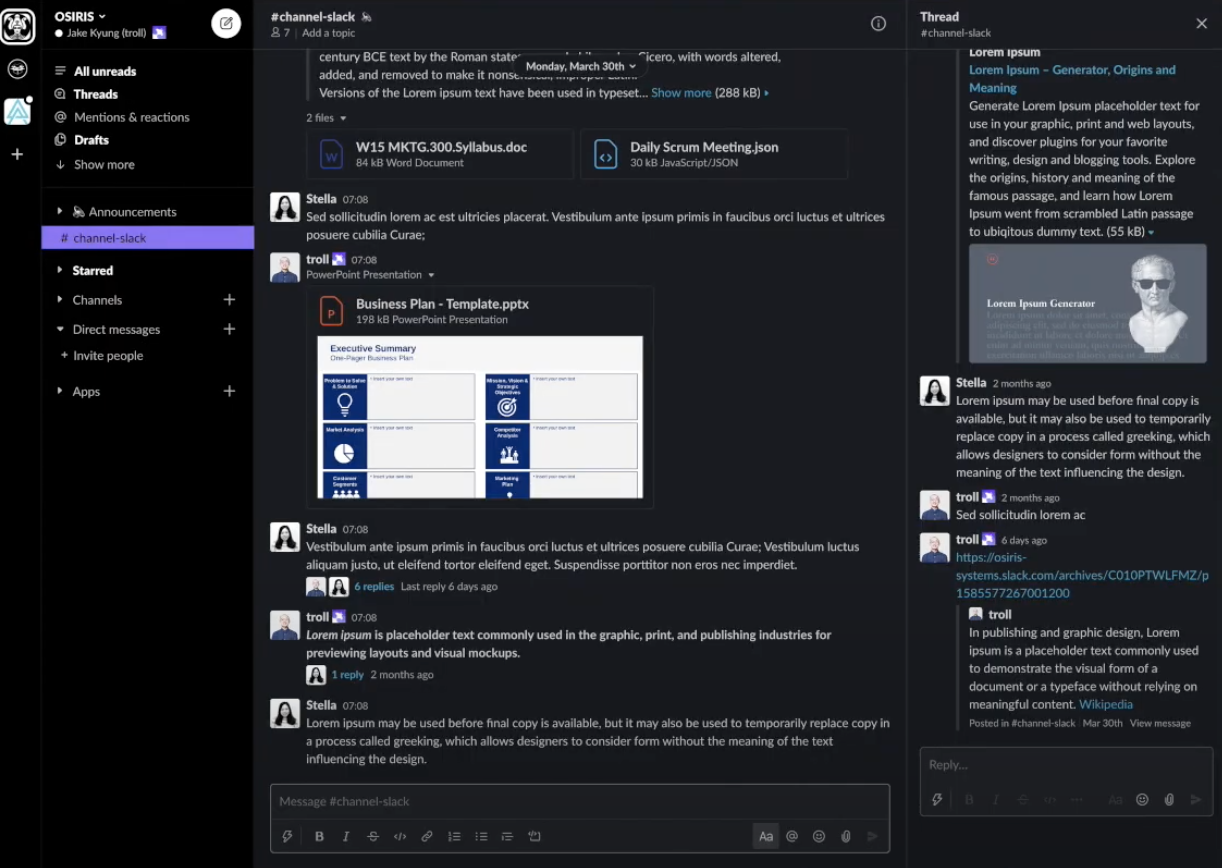Add a blockquote in the main composer
The width and height of the screenshot is (1222, 868).
(507, 837)
